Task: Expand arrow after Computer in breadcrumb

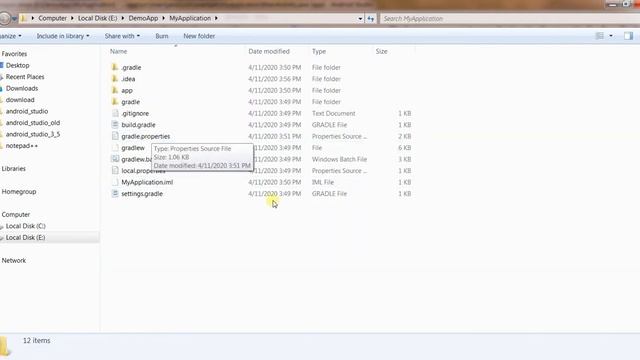Action: pos(72,18)
